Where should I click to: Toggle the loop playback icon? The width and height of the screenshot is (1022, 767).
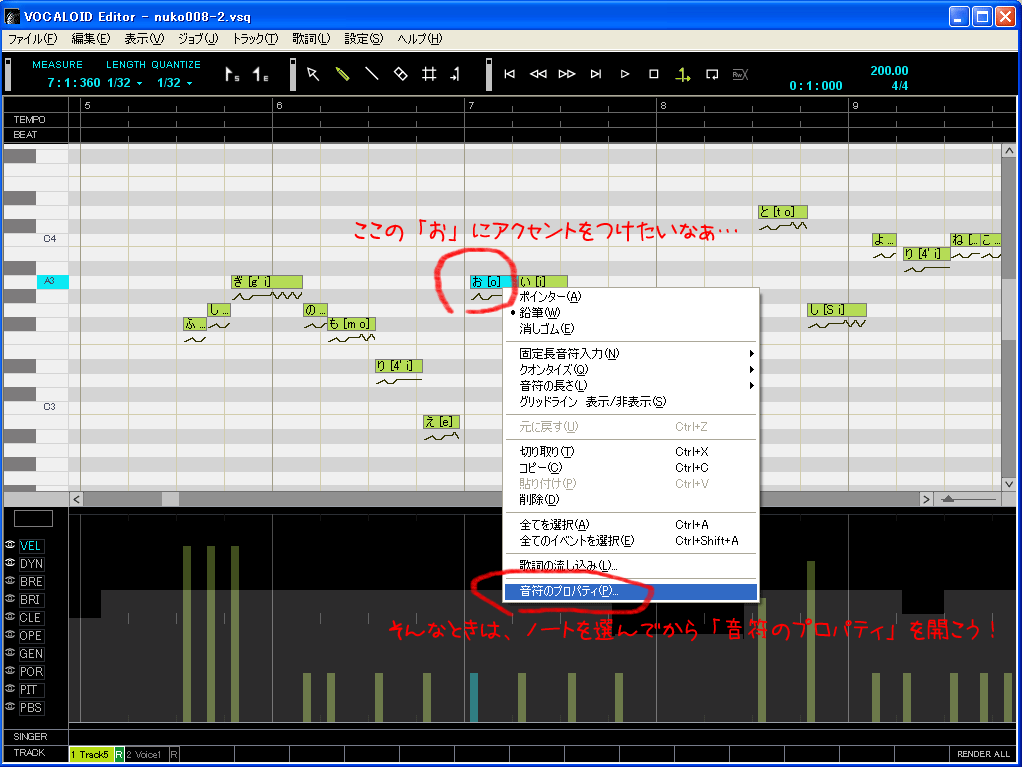coord(712,74)
